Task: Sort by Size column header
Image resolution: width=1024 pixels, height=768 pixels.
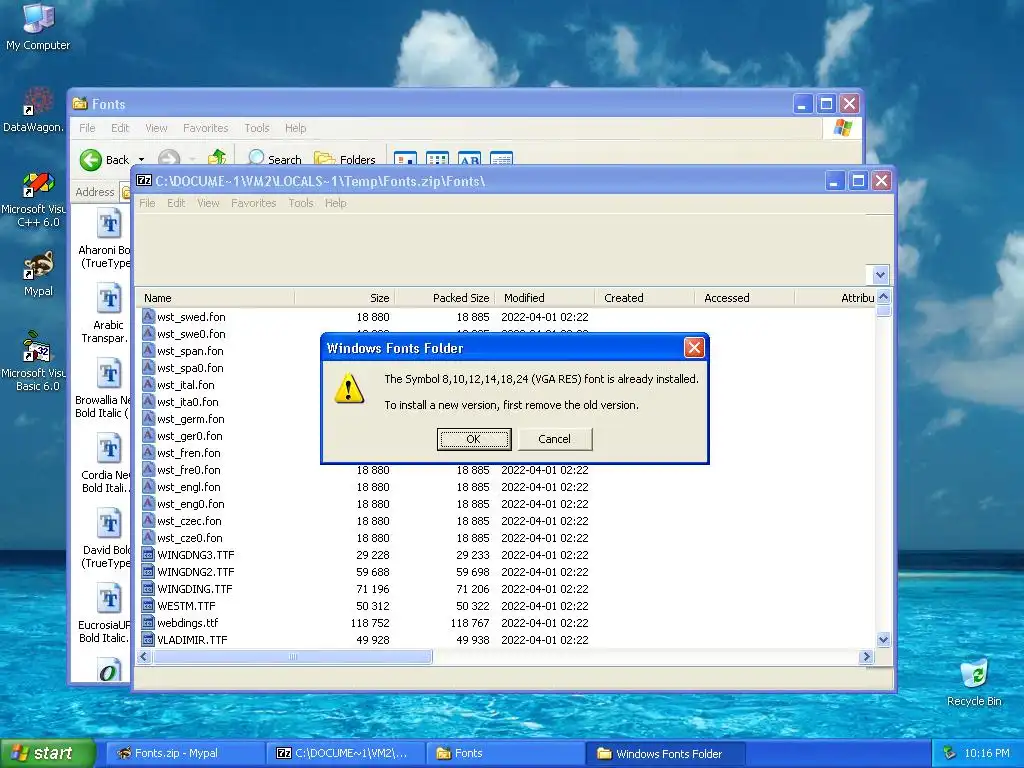Action: [345, 298]
